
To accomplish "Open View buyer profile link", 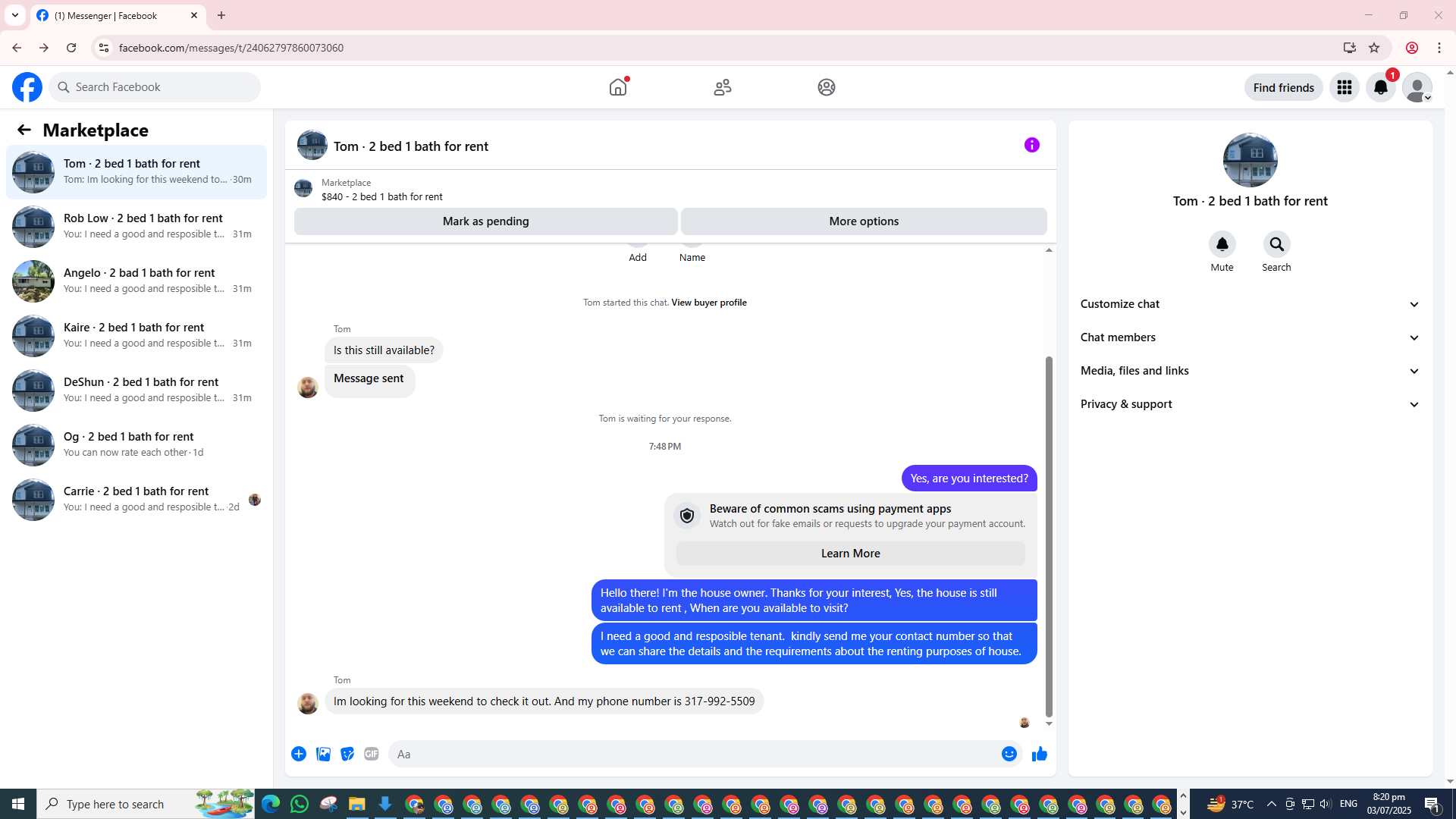I will 708,303.
